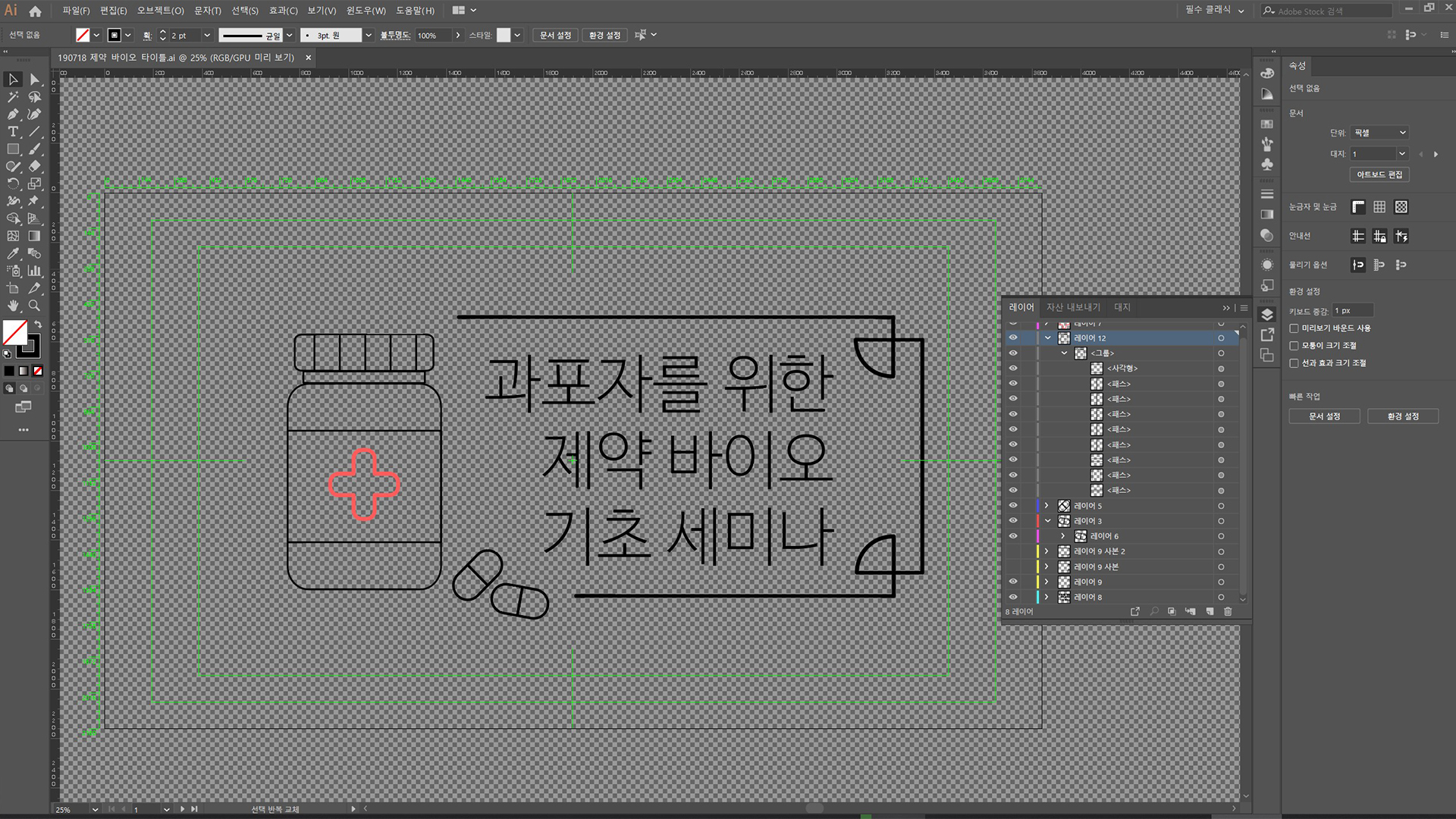Select the Hand tool

13,306
